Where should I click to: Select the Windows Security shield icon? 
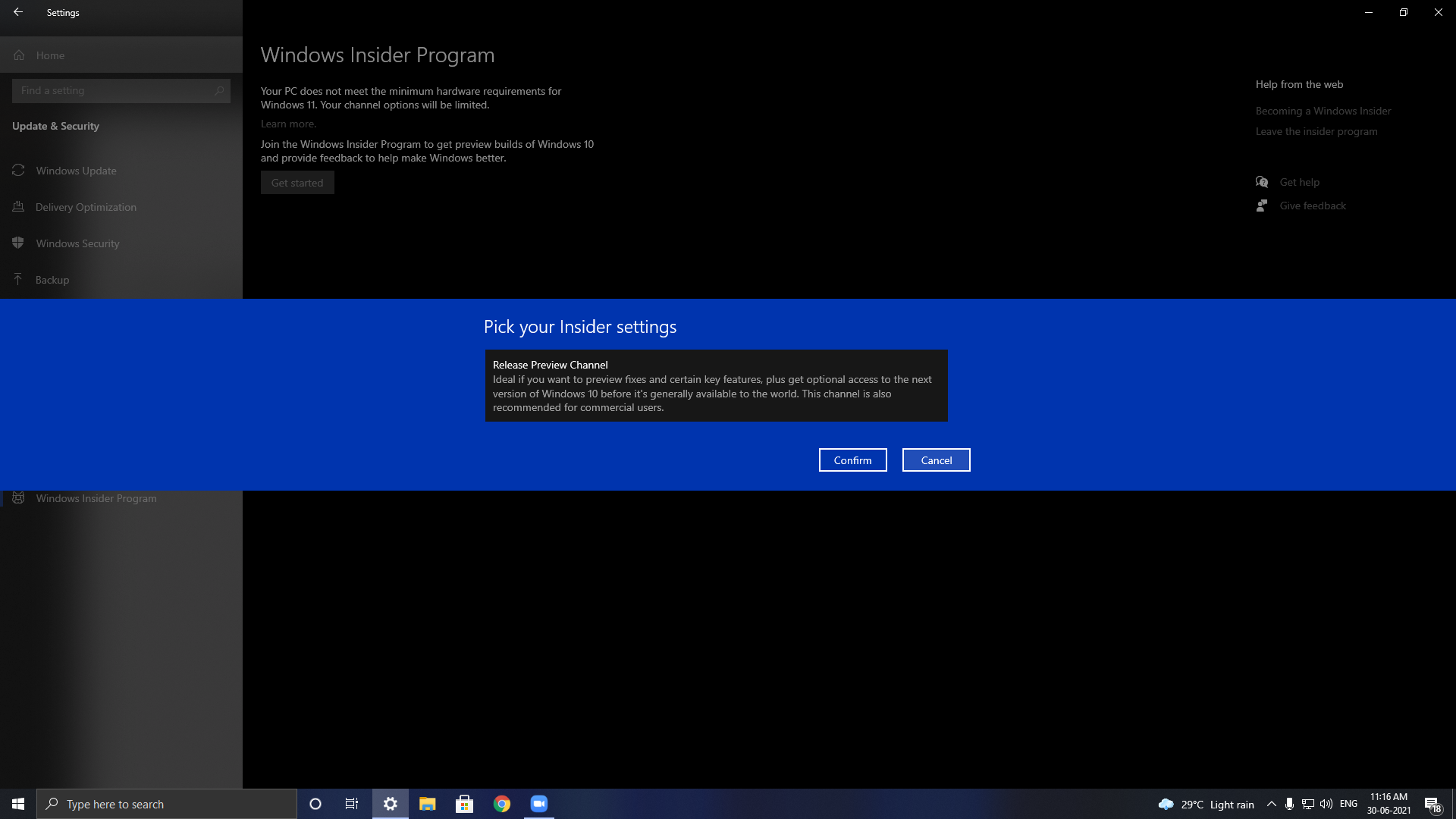coord(18,243)
